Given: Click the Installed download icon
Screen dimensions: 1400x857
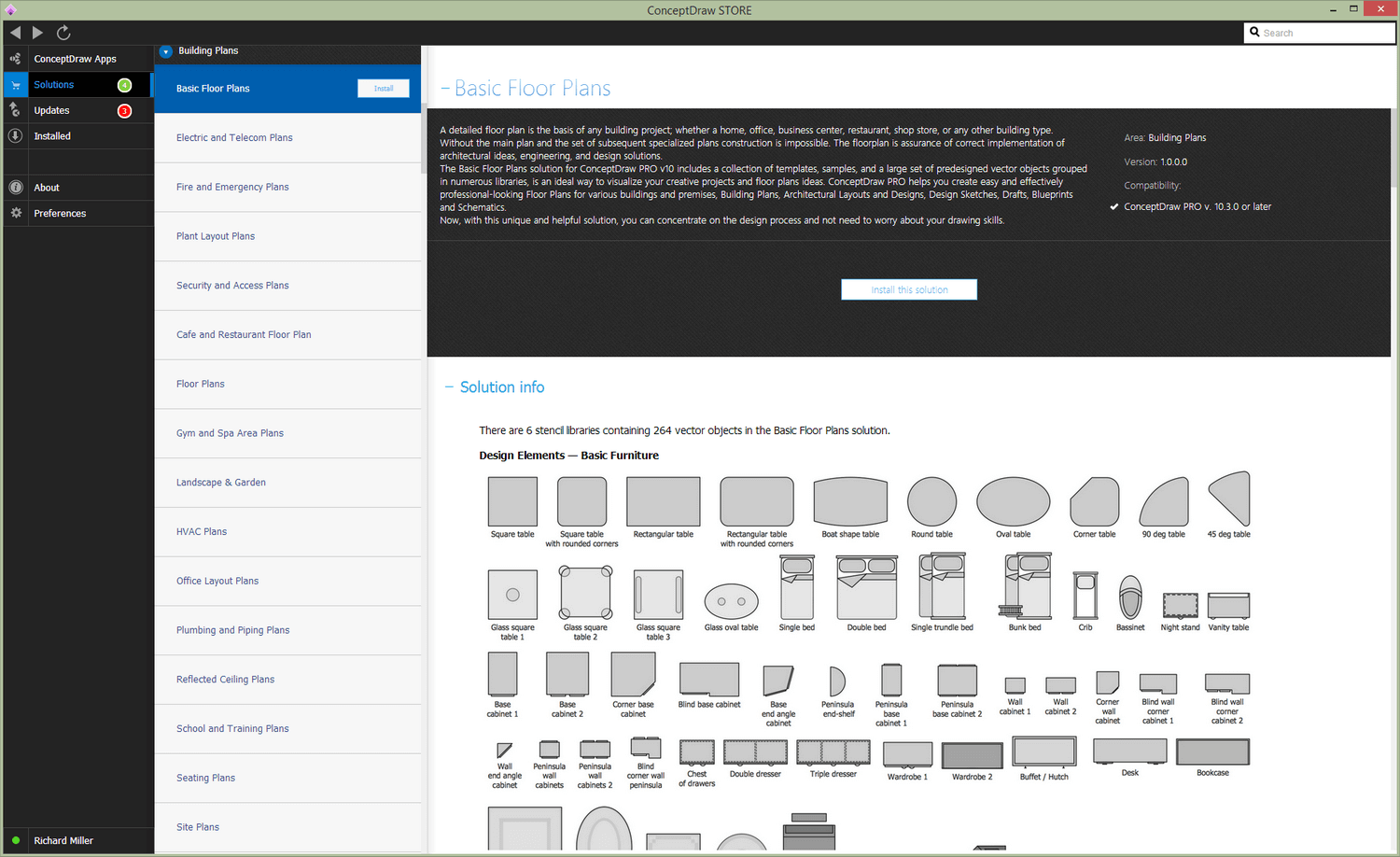Looking at the screenshot, I should point(15,136).
